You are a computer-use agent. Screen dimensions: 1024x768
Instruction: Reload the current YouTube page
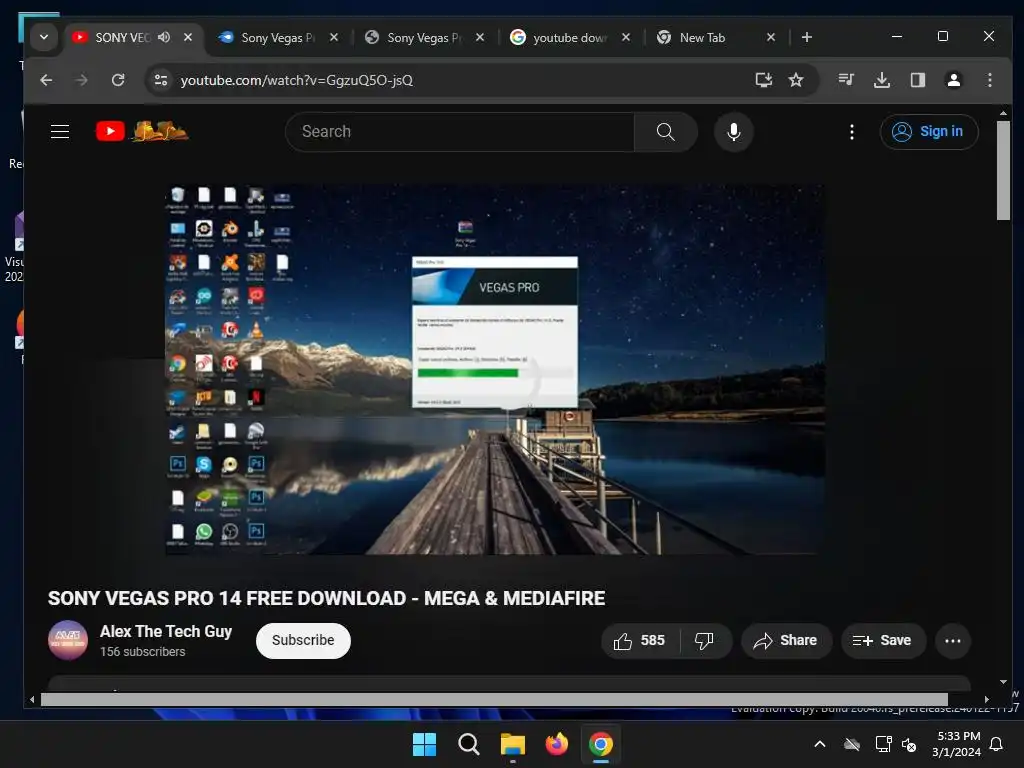(x=118, y=80)
